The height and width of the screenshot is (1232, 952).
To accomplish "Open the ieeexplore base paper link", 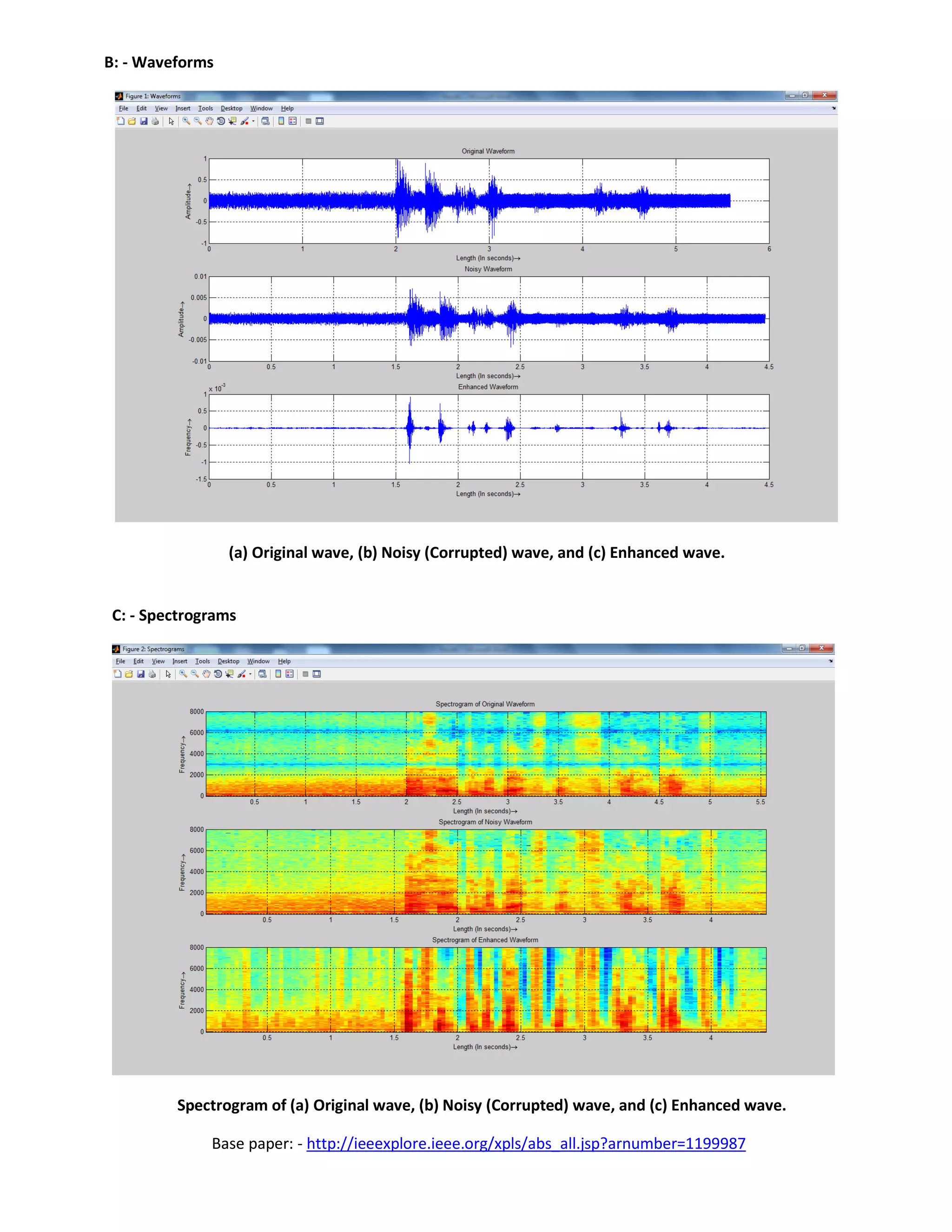I will coord(526,1144).
